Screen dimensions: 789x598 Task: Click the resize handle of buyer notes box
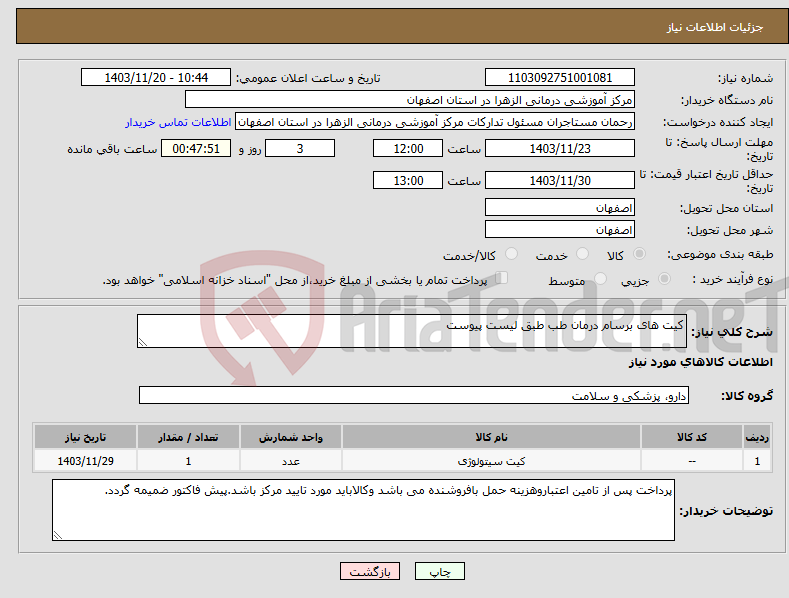[x=58, y=535]
